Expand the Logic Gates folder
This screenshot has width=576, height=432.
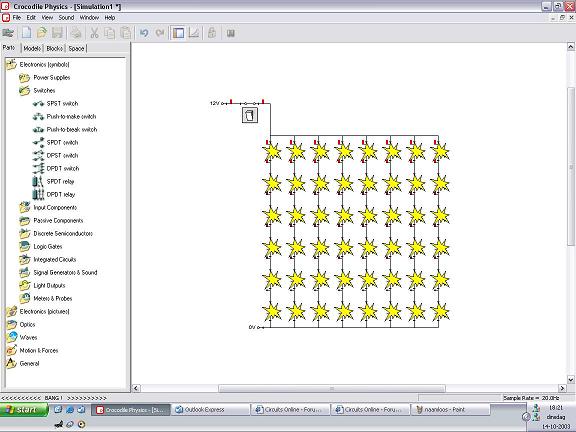[25, 246]
